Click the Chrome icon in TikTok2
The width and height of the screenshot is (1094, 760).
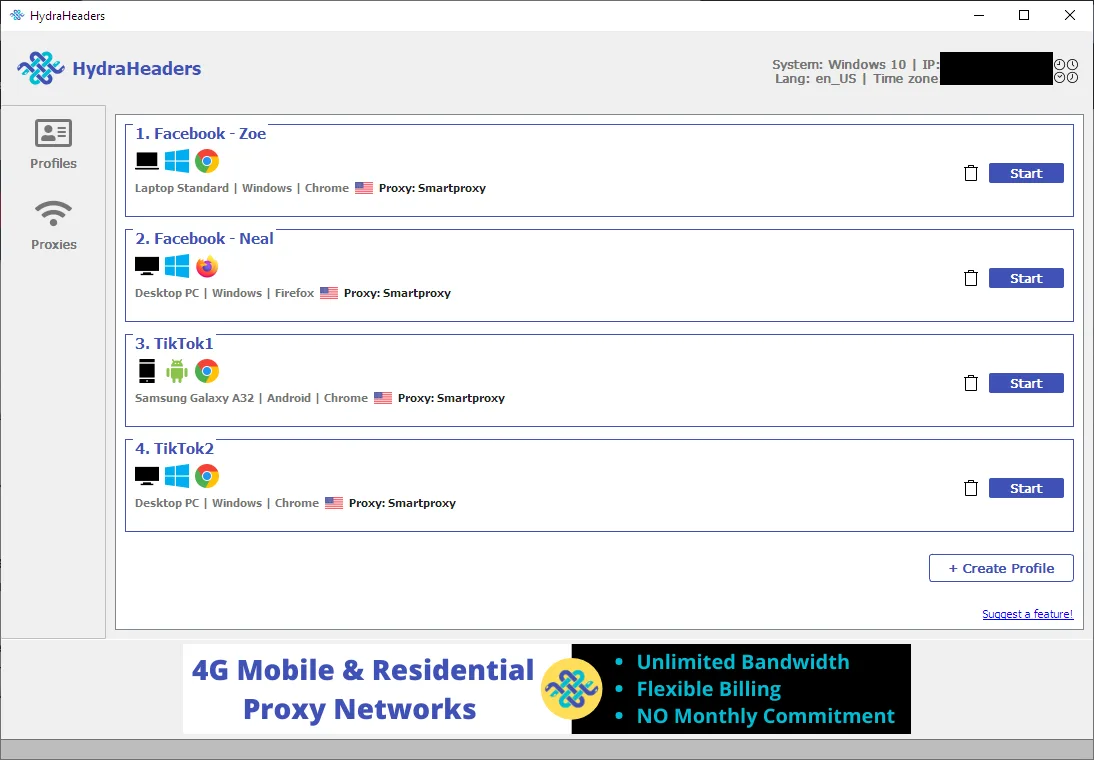[207, 476]
